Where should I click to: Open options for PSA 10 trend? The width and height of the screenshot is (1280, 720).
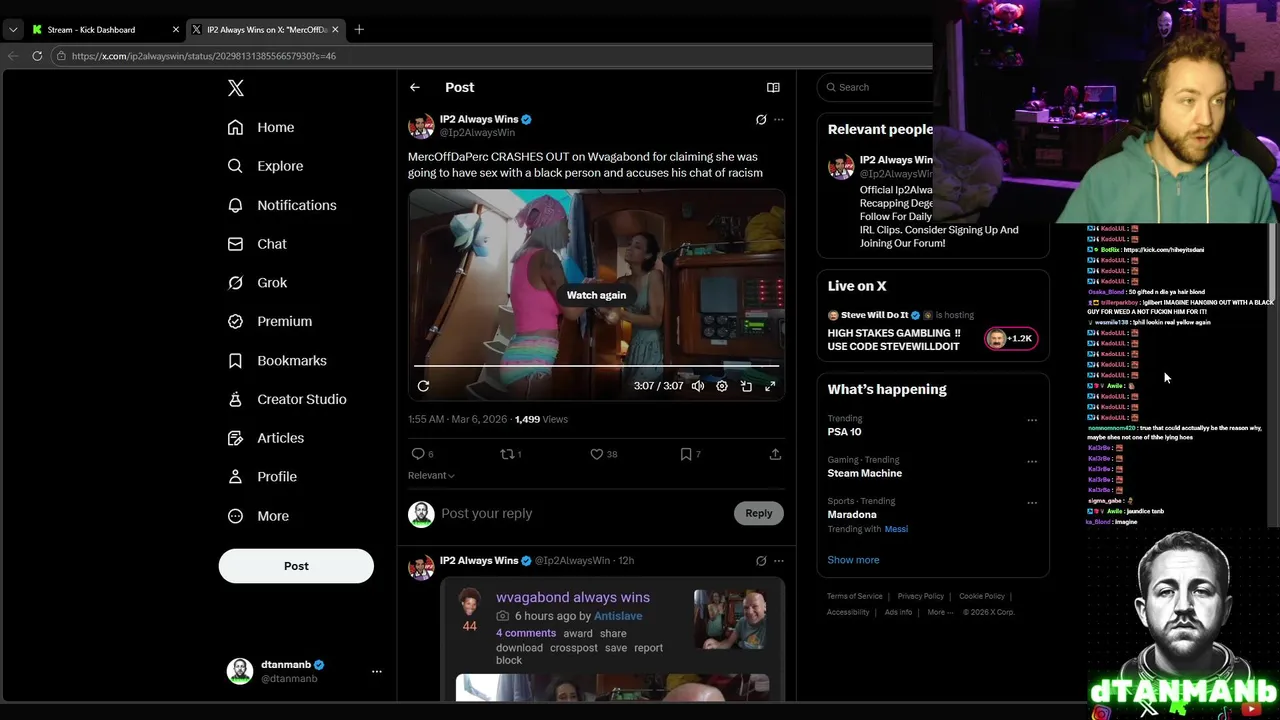[1032, 420]
